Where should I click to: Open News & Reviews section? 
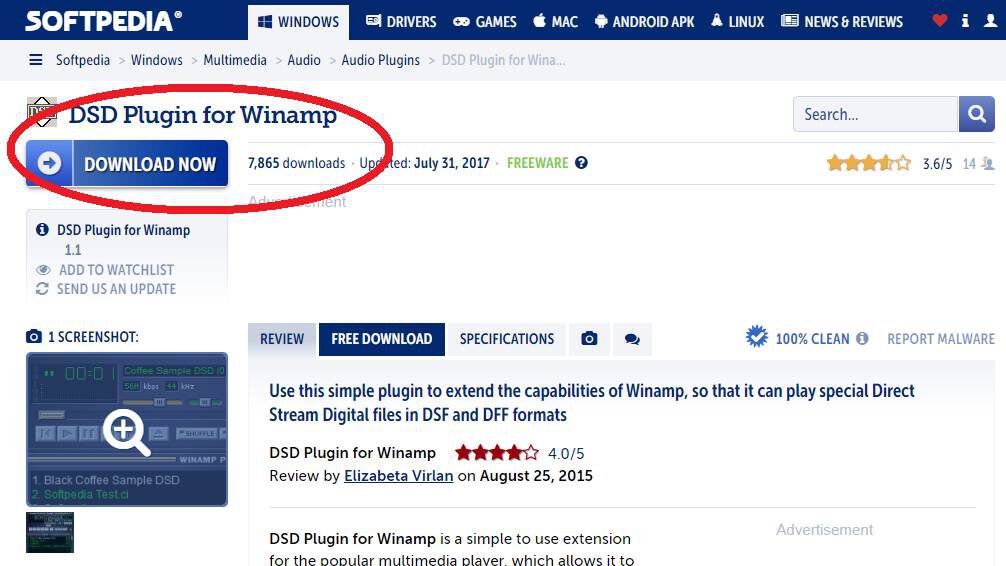pos(842,22)
